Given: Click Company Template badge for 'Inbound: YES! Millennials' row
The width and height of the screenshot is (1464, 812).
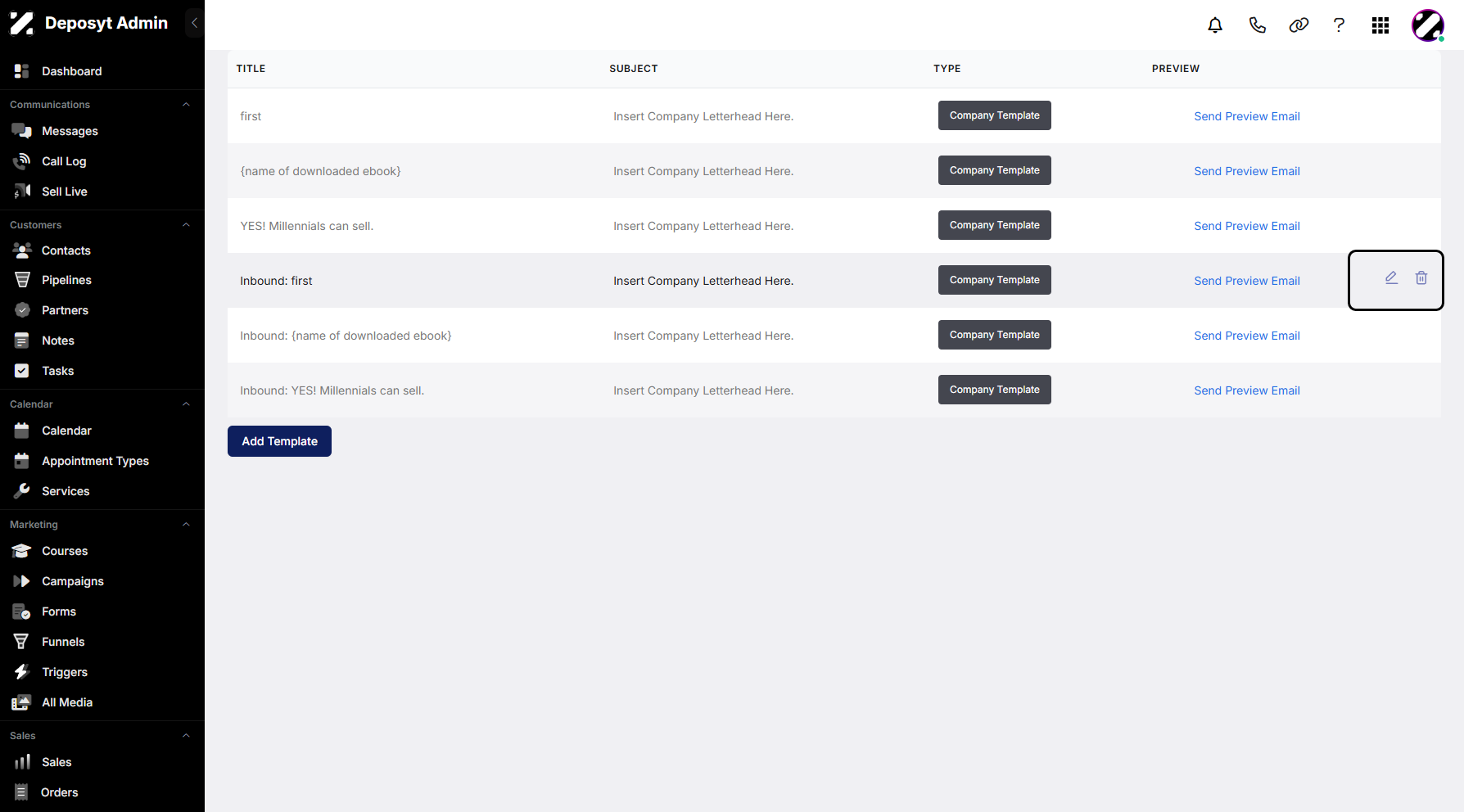Looking at the screenshot, I should click(x=995, y=390).
